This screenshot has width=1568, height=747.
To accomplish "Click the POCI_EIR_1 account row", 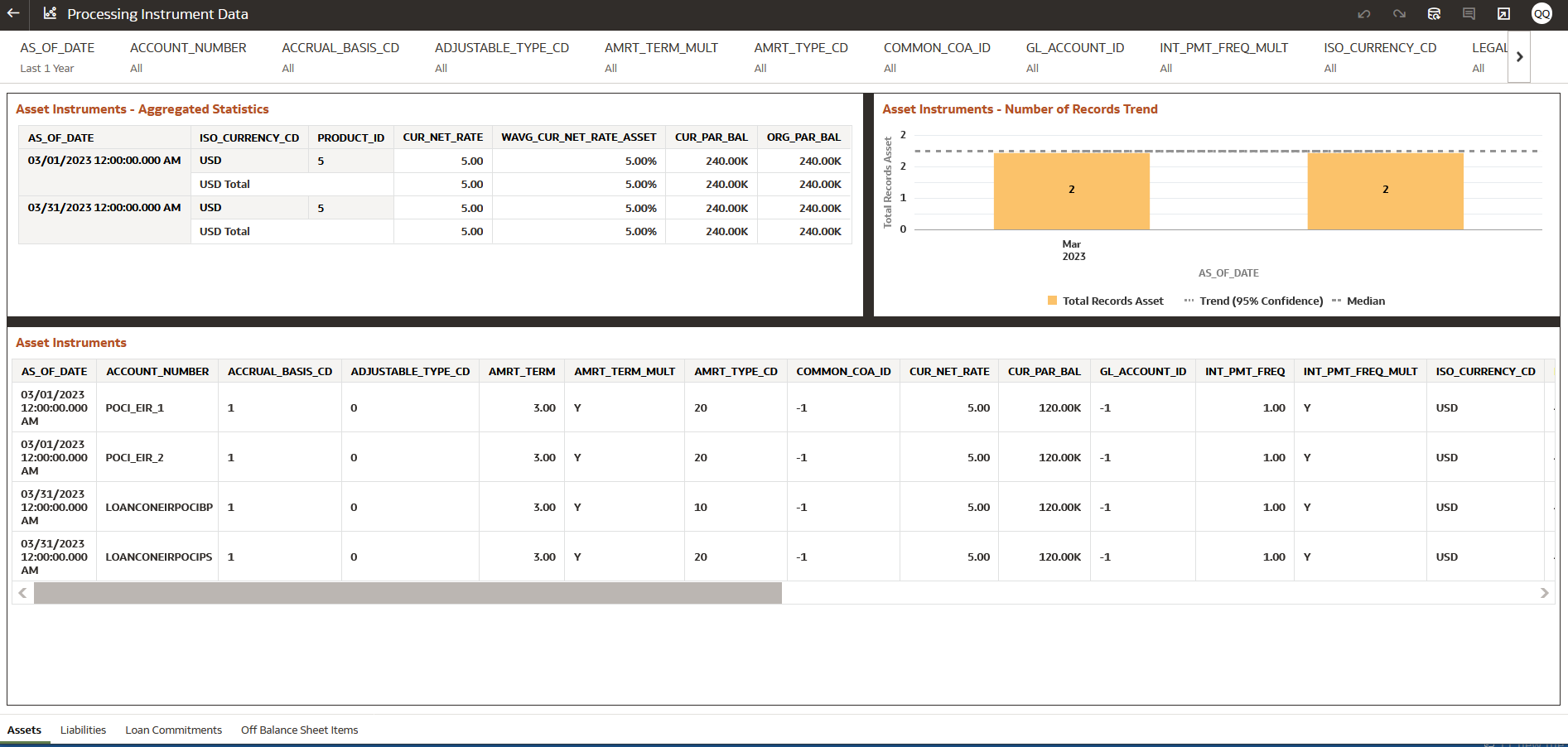I will pyautogui.click(x=134, y=407).
